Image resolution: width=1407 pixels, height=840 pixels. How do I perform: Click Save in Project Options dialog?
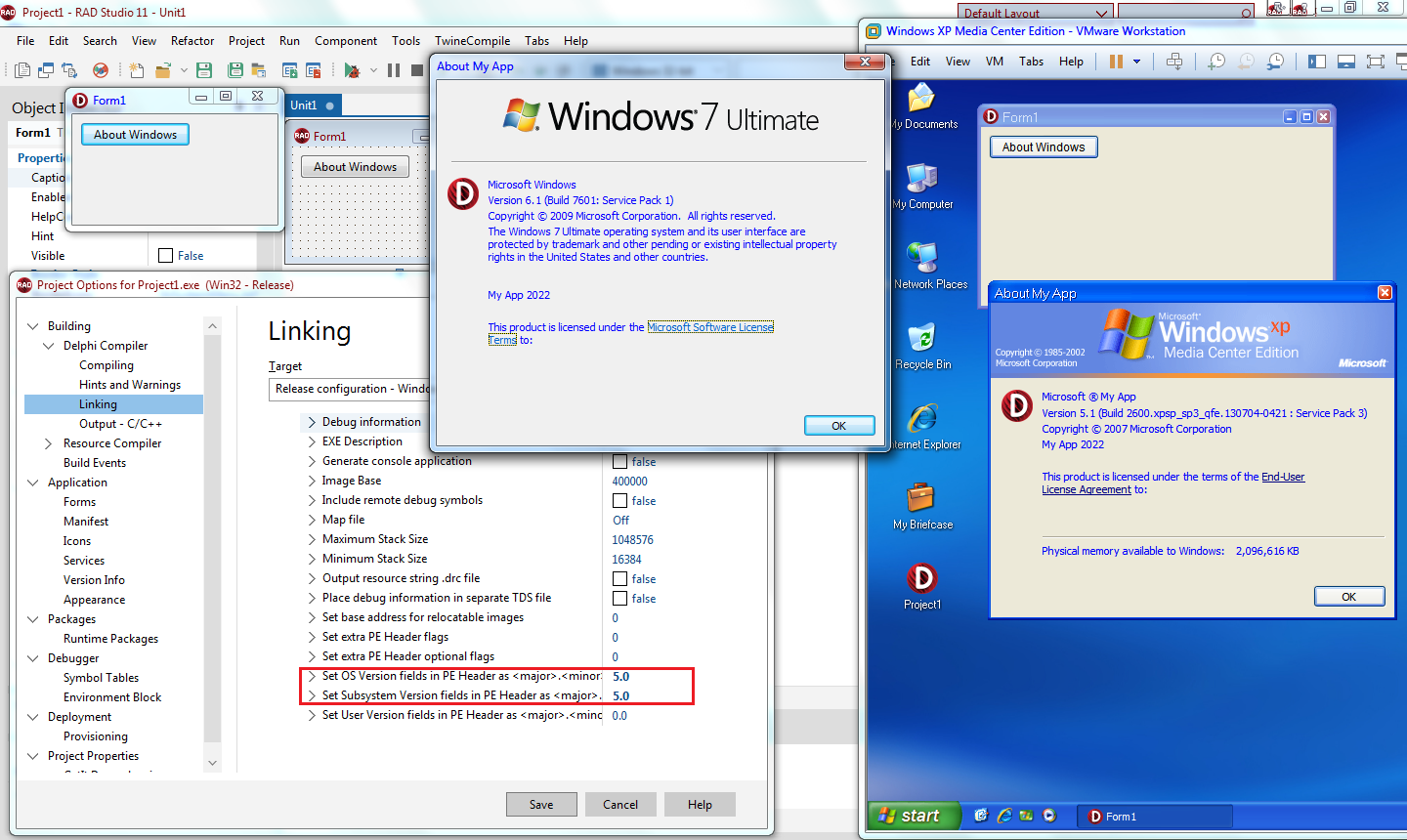[x=541, y=805]
